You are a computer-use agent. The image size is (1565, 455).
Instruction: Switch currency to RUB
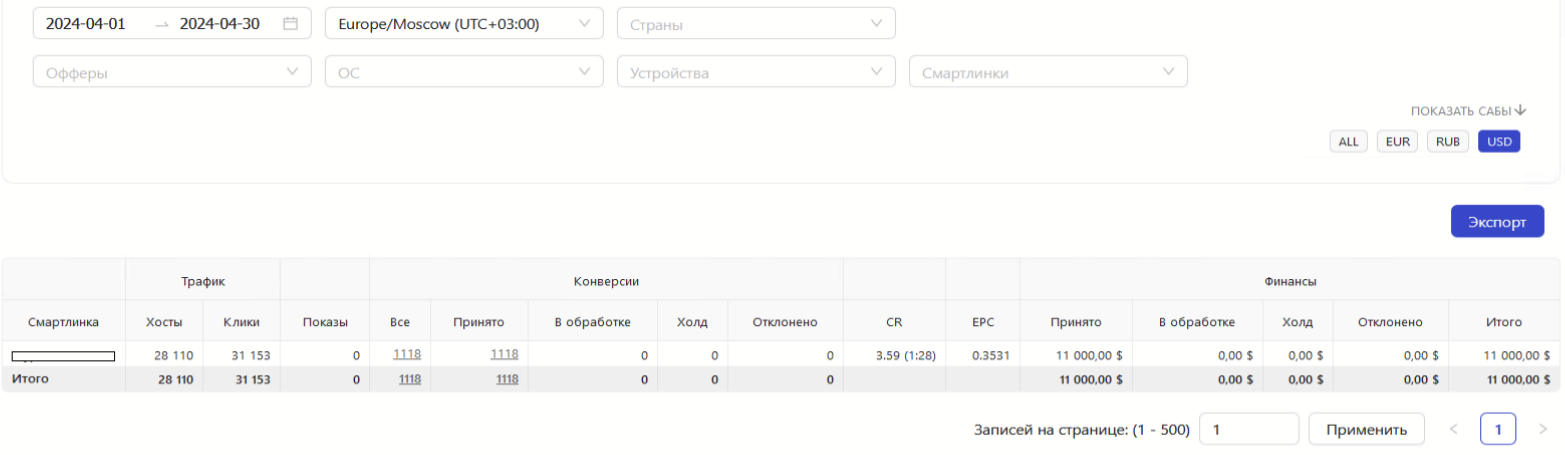click(1448, 142)
